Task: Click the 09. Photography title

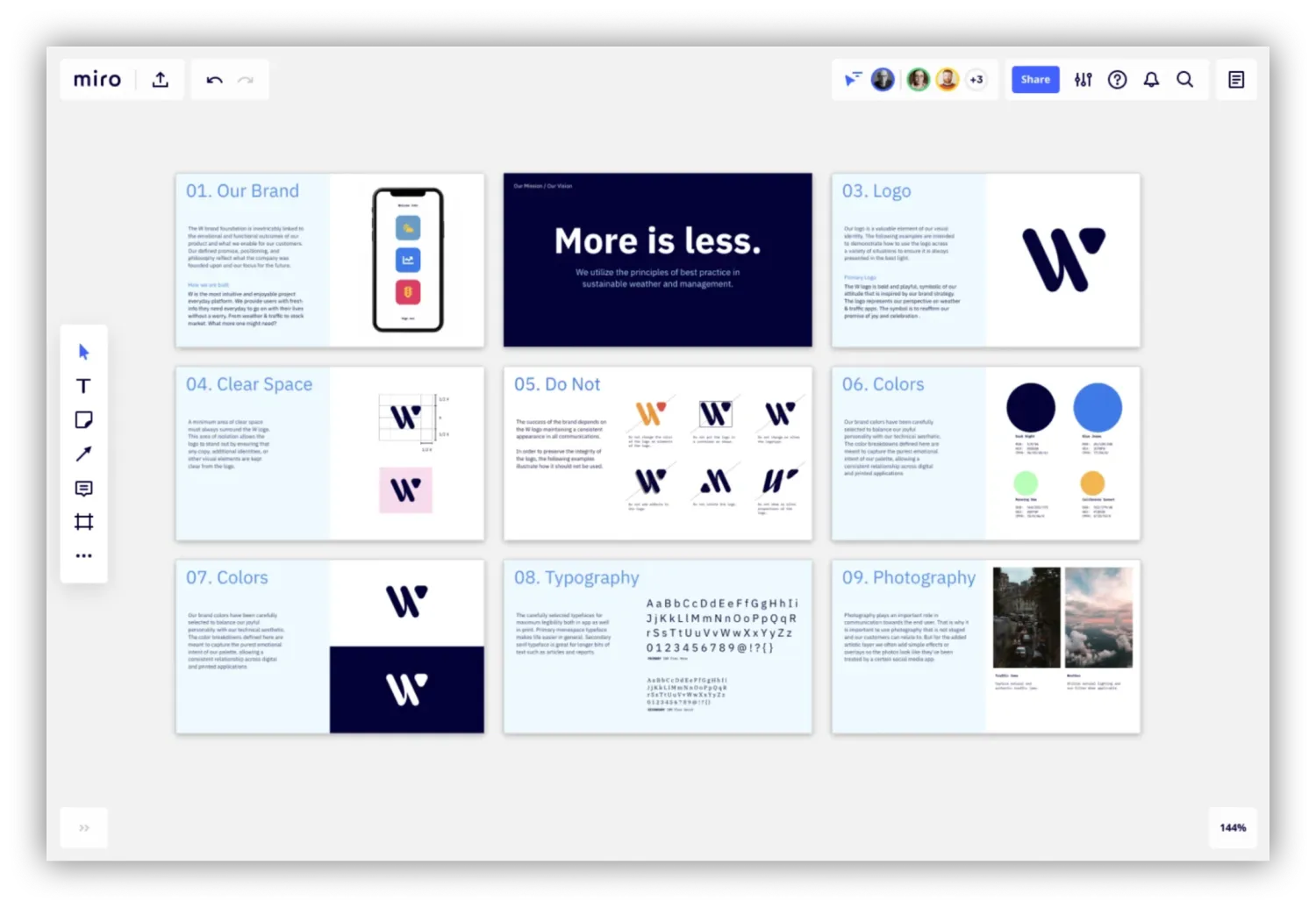Action: pyautogui.click(x=909, y=577)
